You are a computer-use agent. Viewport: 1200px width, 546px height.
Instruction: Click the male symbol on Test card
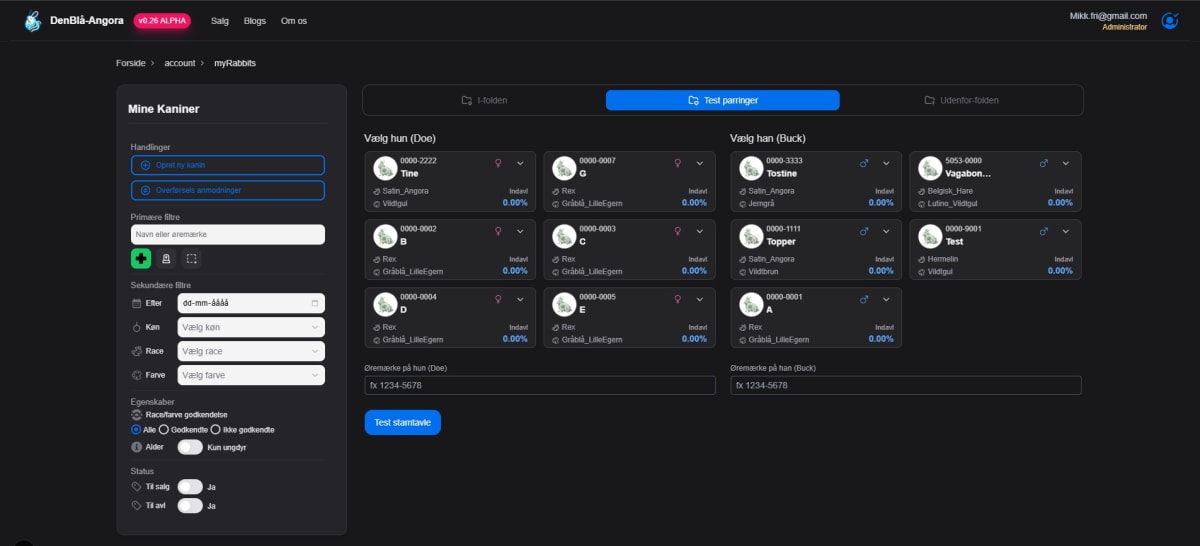pos(1043,231)
